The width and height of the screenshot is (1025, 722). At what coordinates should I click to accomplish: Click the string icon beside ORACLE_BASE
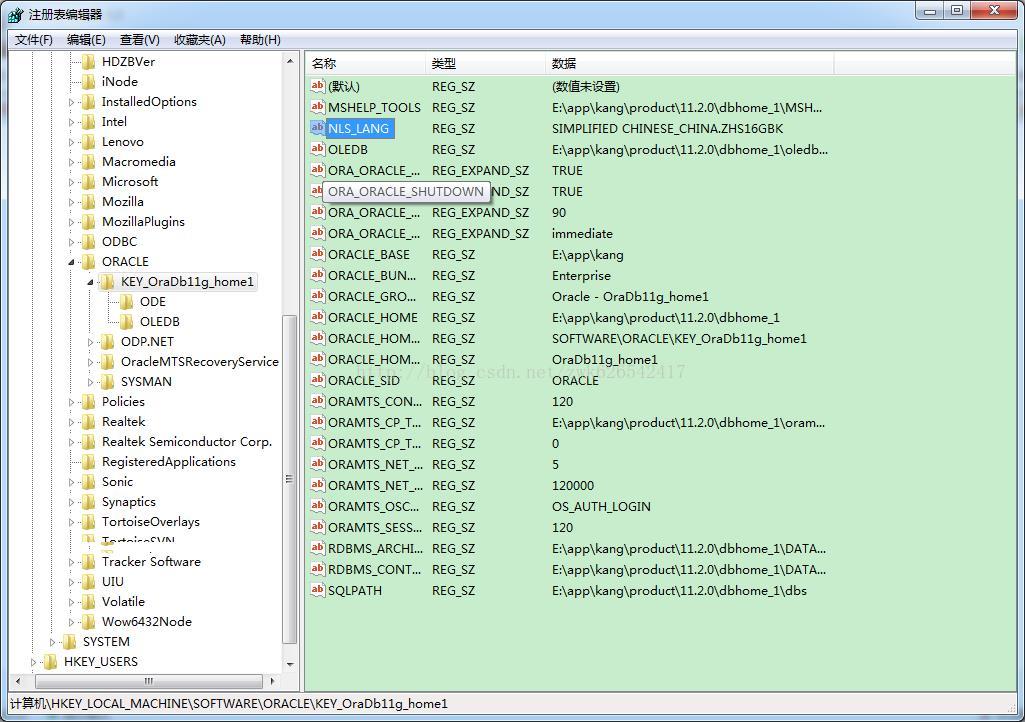click(318, 254)
